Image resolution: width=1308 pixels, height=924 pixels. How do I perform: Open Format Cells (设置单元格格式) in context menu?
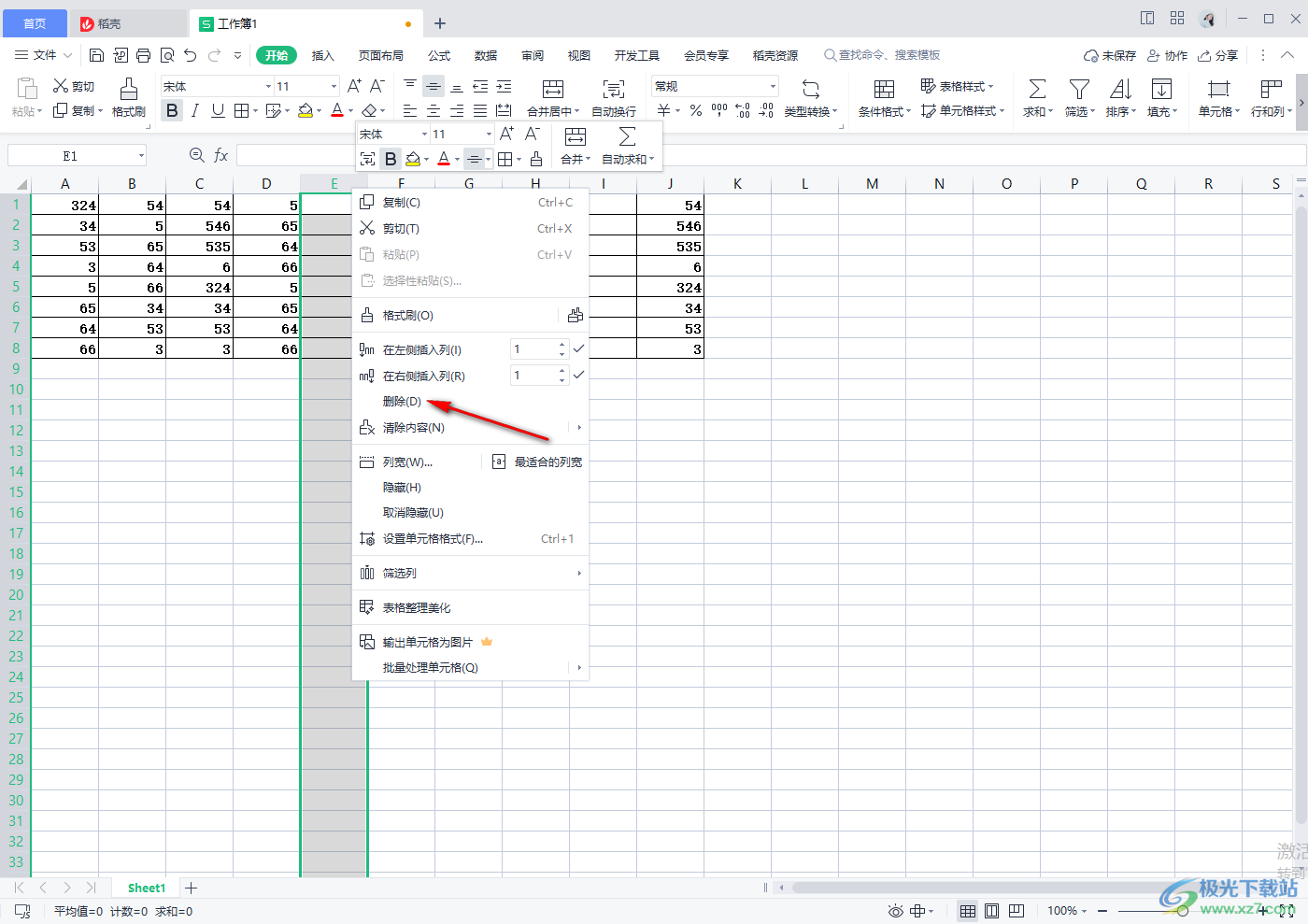point(433,539)
